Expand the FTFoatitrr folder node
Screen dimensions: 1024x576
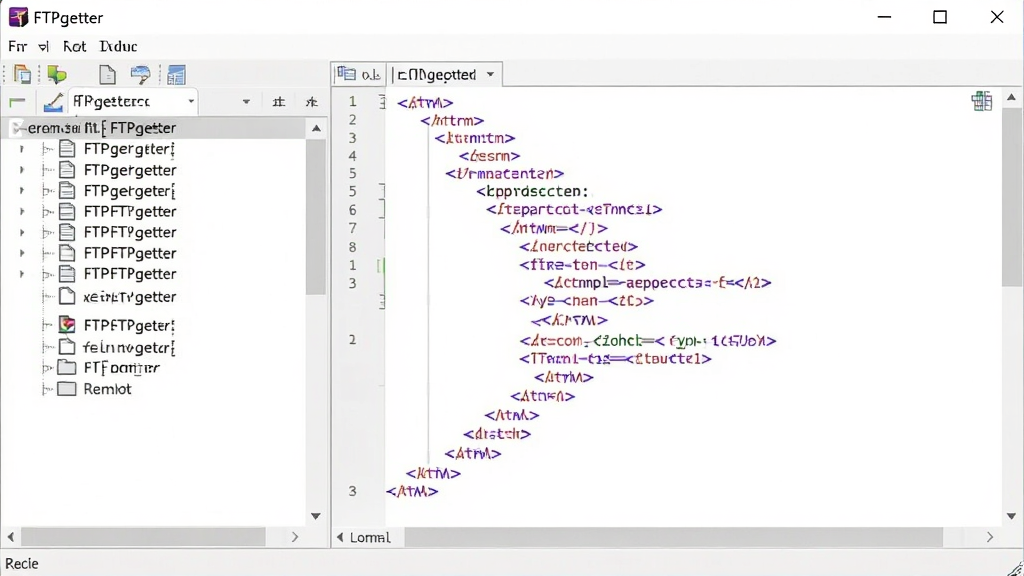[47, 368]
